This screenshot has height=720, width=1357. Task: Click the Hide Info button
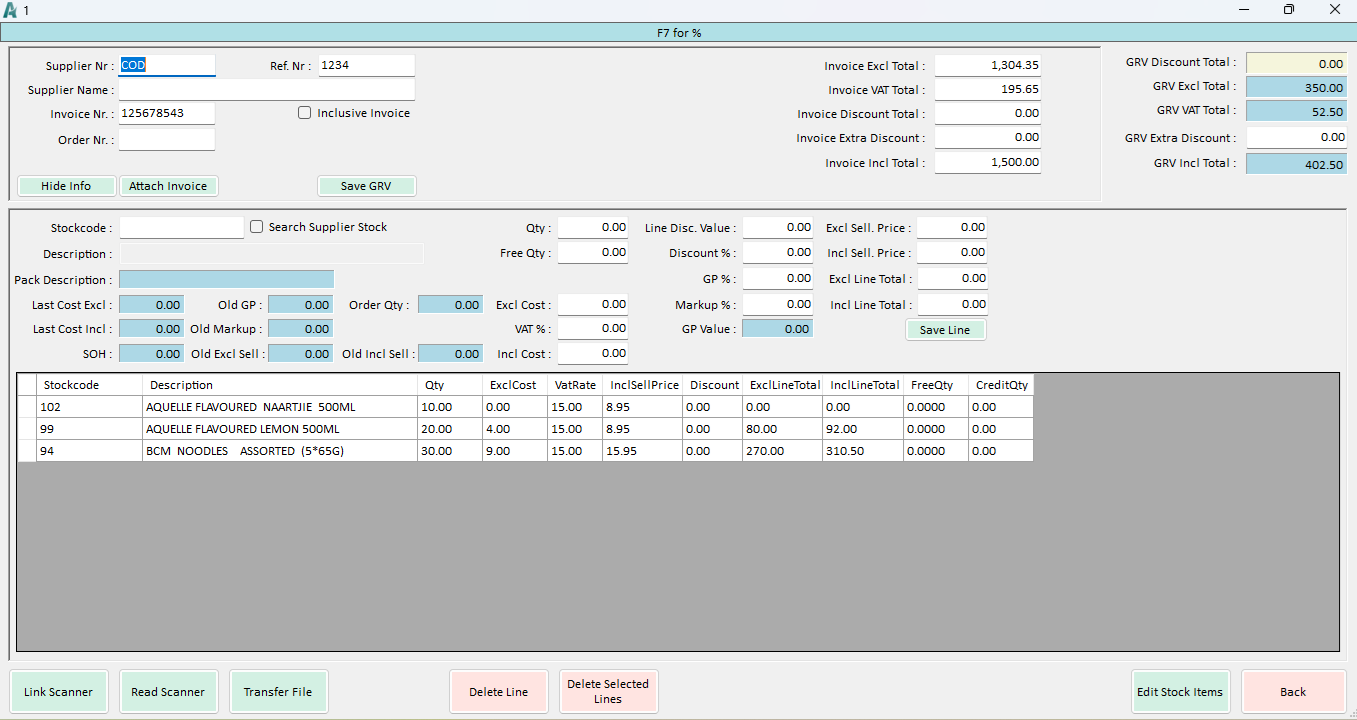click(x=66, y=186)
